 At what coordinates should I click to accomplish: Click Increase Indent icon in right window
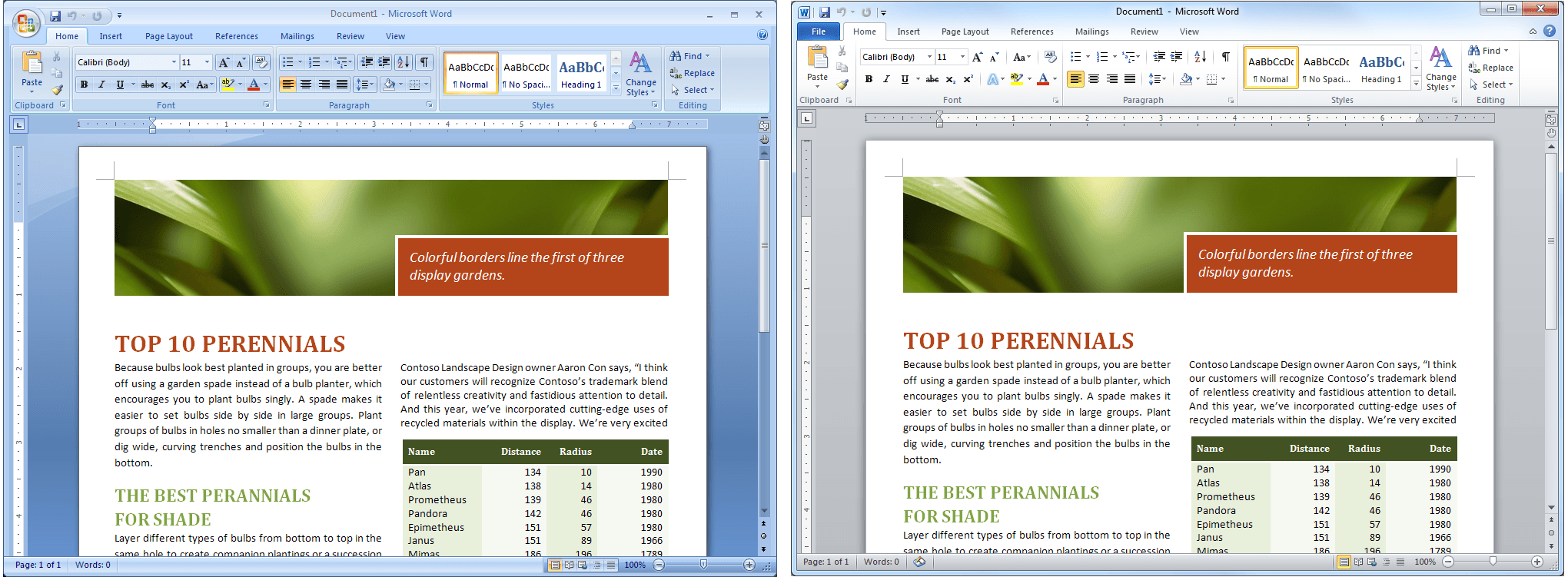[x=1176, y=57]
